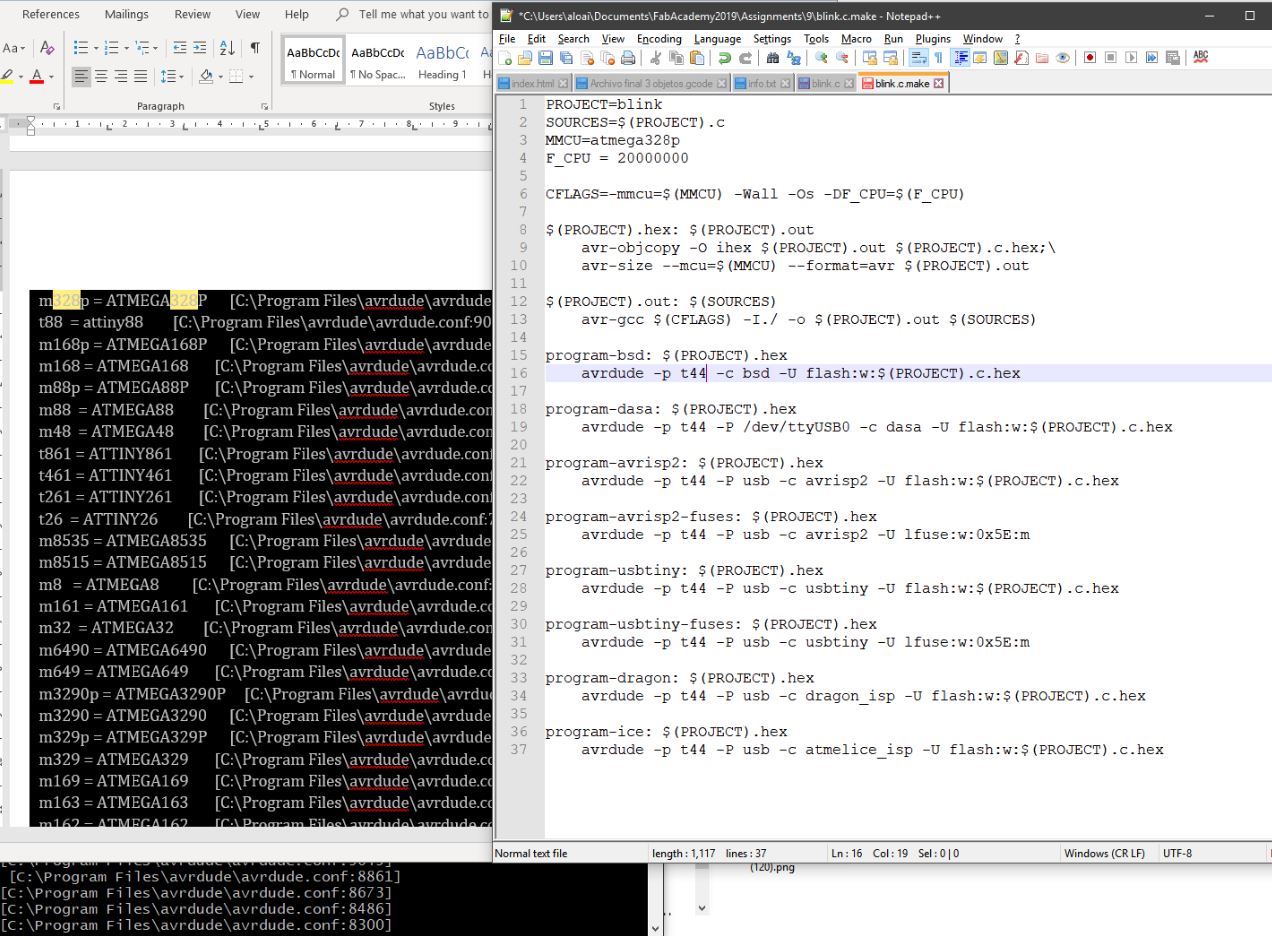Open the Encoding menu in Notepad++

point(659,39)
